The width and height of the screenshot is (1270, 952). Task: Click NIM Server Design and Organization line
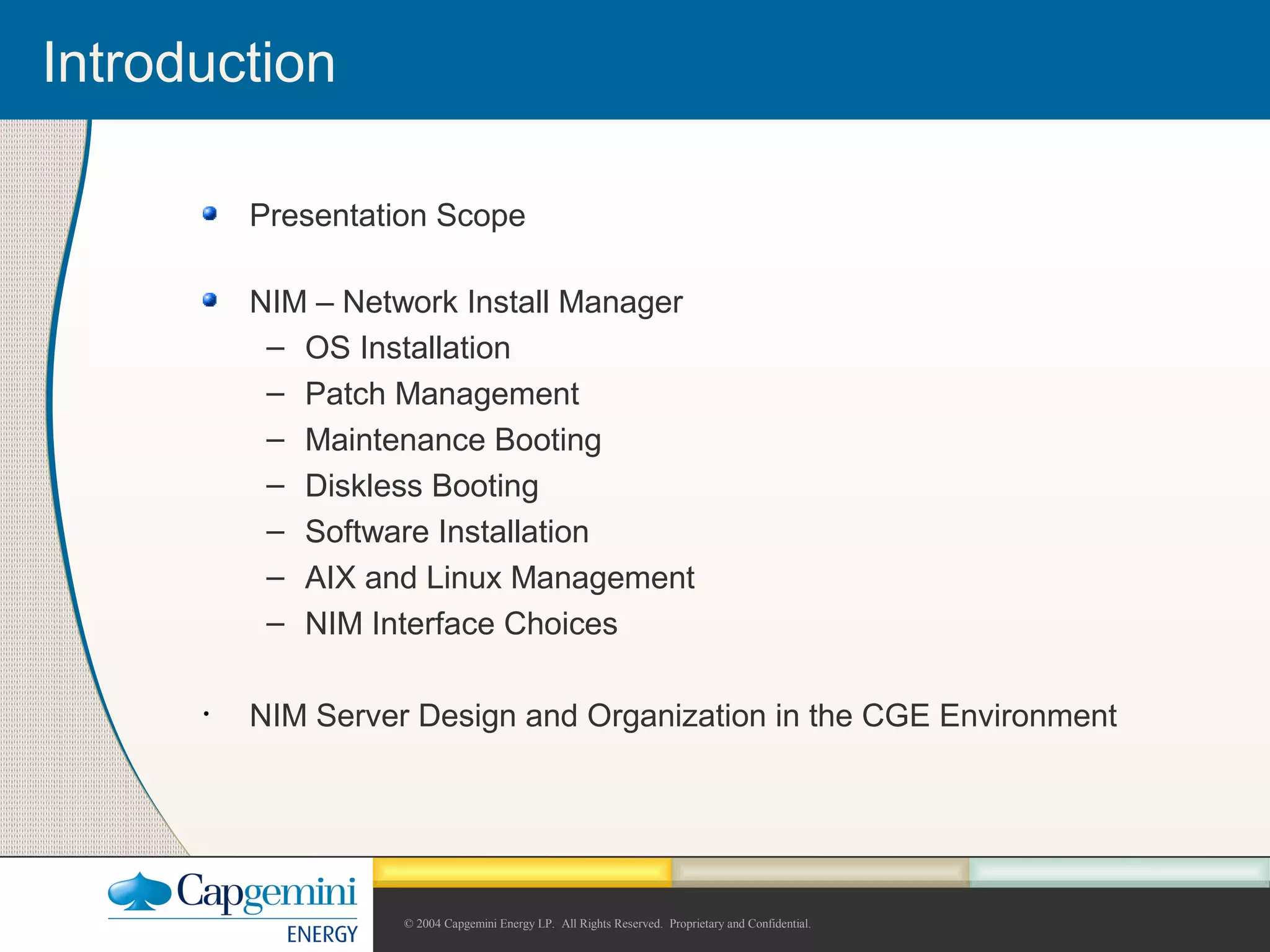point(682,716)
